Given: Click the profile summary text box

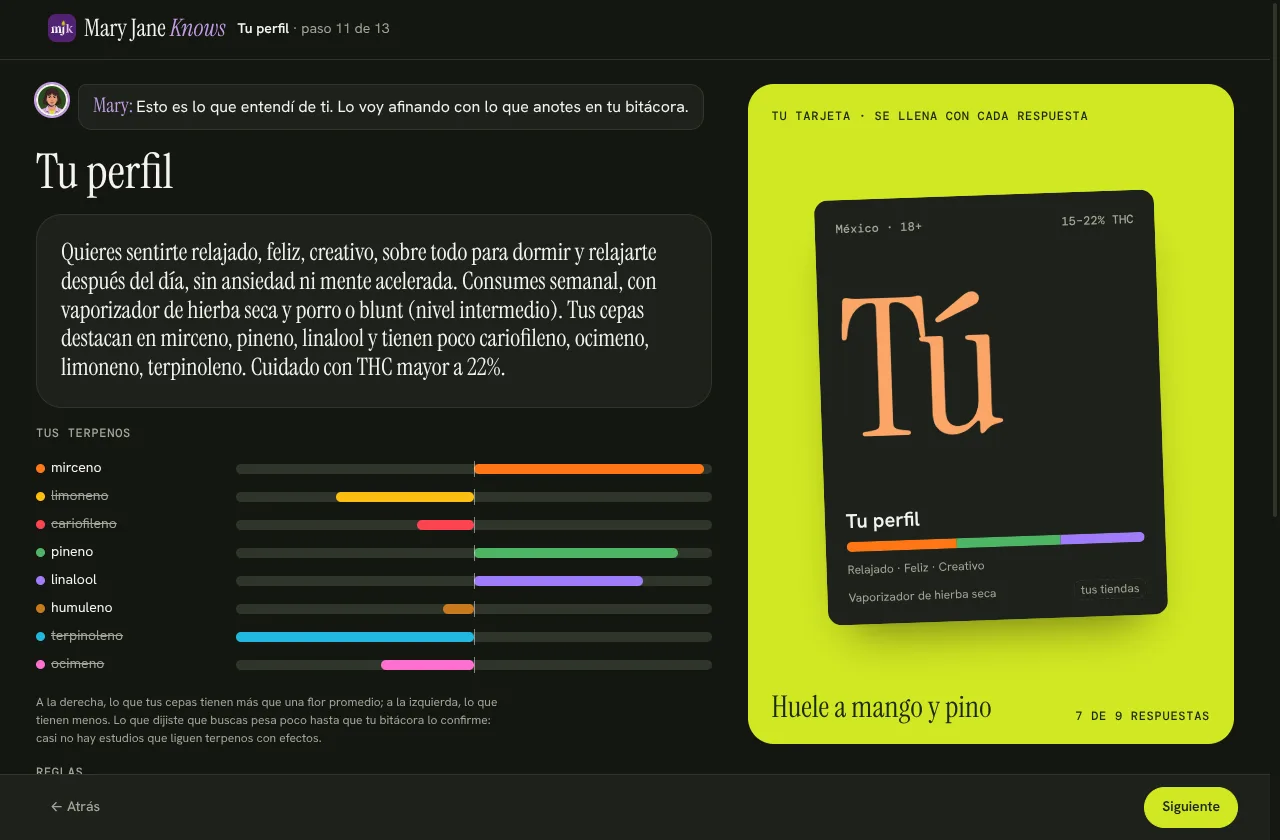Looking at the screenshot, I should tap(374, 310).
